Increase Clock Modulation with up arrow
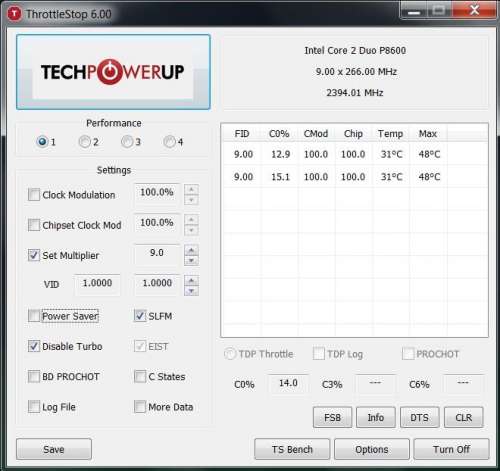 [191, 190]
